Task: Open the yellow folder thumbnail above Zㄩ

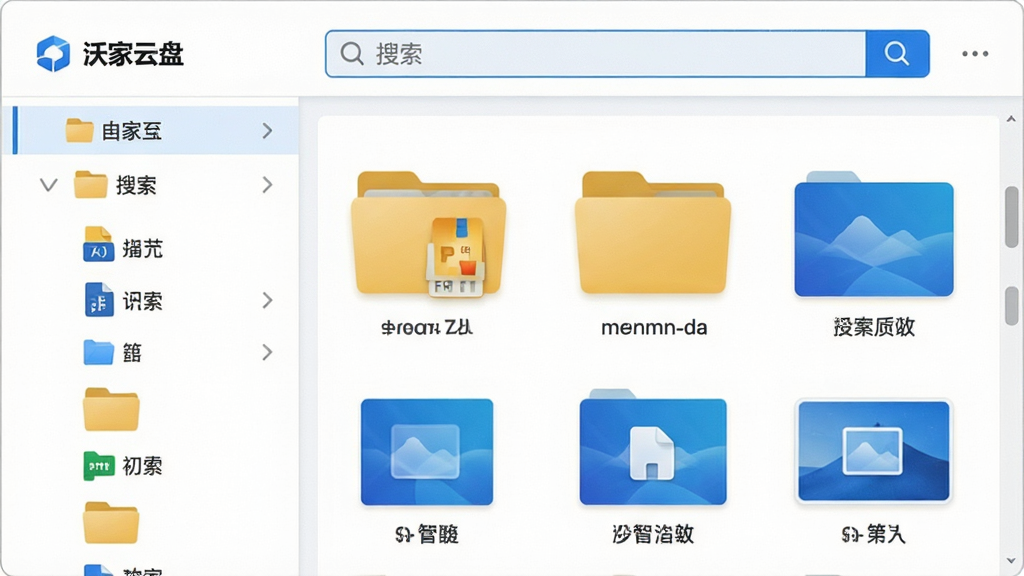Action: click(428, 234)
